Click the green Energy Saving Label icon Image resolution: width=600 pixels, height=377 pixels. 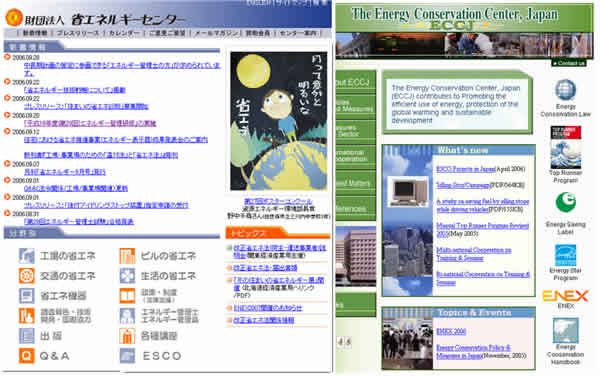tap(566, 202)
